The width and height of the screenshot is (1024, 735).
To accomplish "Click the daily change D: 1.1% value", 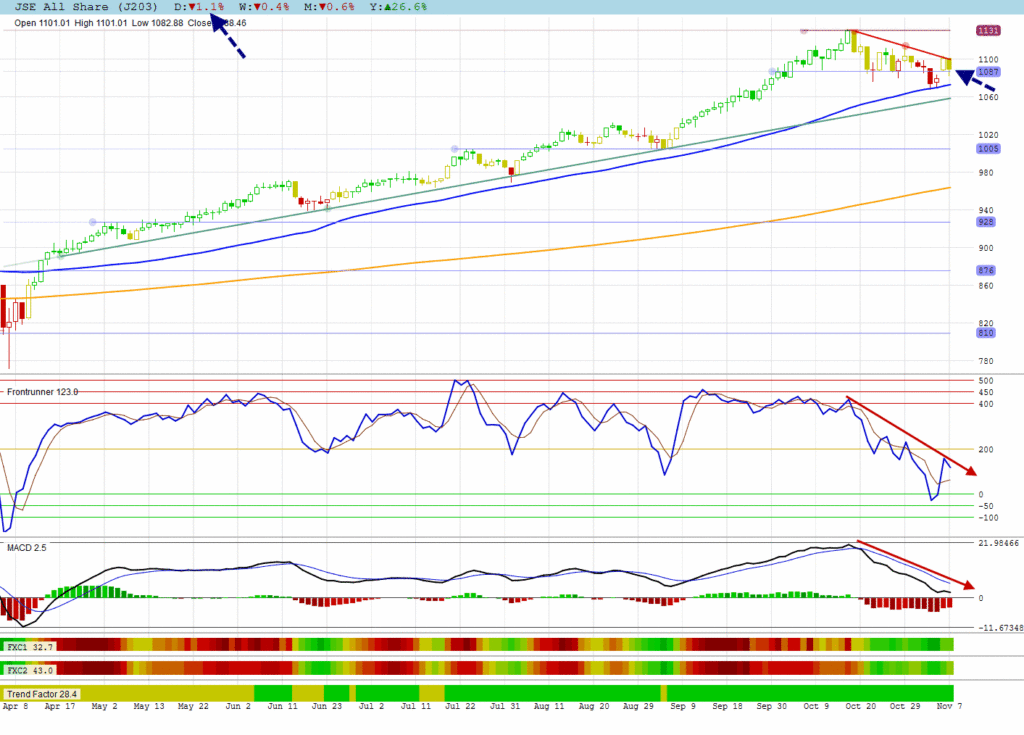I will point(202,7).
